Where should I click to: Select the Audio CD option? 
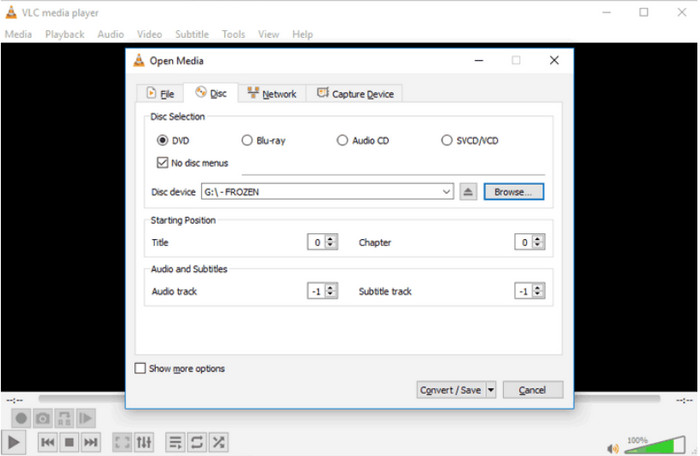[342, 140]
